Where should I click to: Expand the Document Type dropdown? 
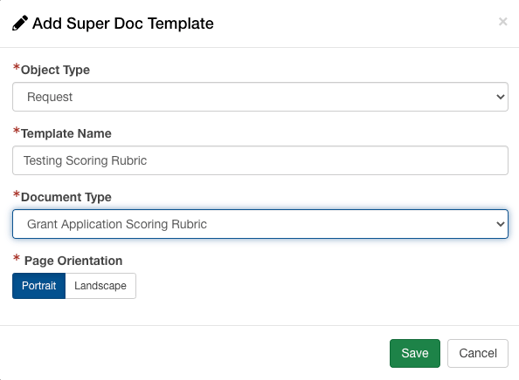pyautogui.click(x=260, y=224)
